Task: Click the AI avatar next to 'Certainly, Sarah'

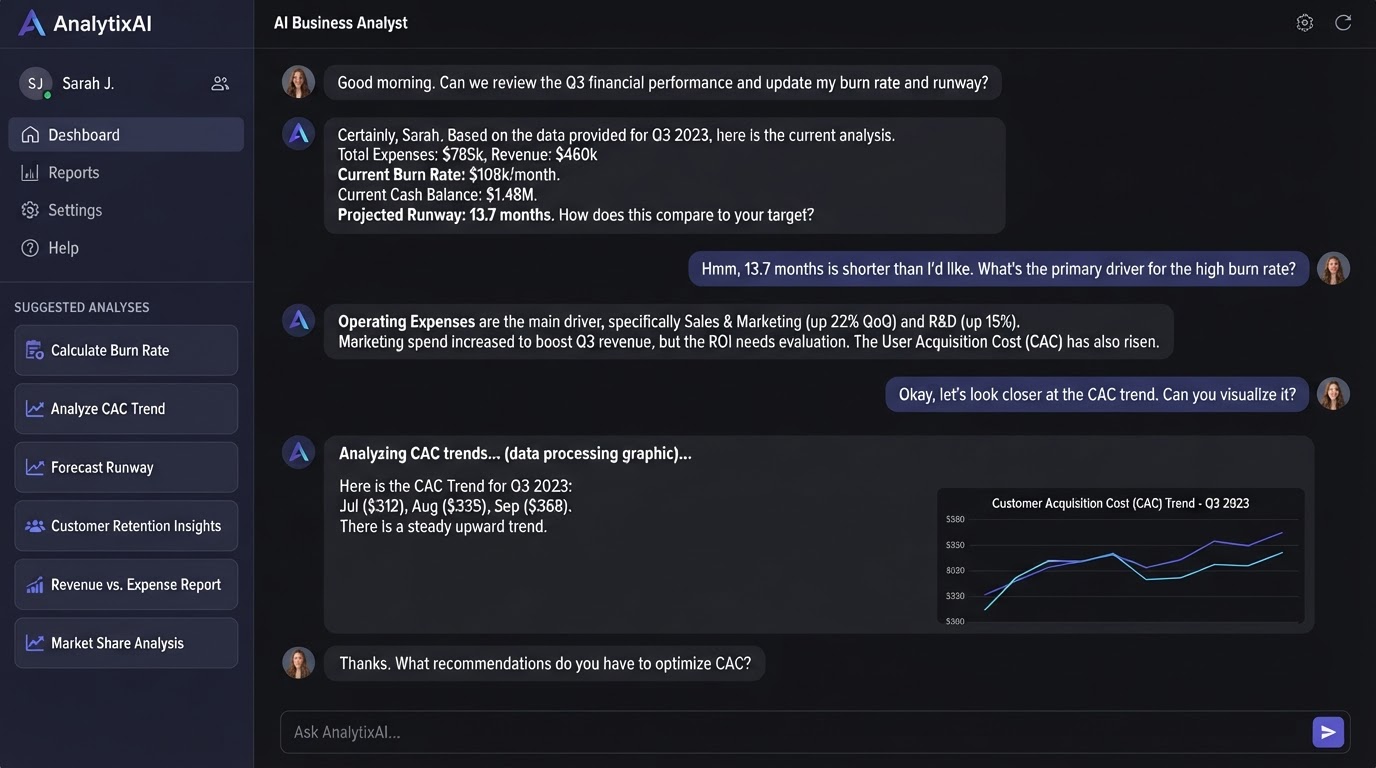Action: 298,134
